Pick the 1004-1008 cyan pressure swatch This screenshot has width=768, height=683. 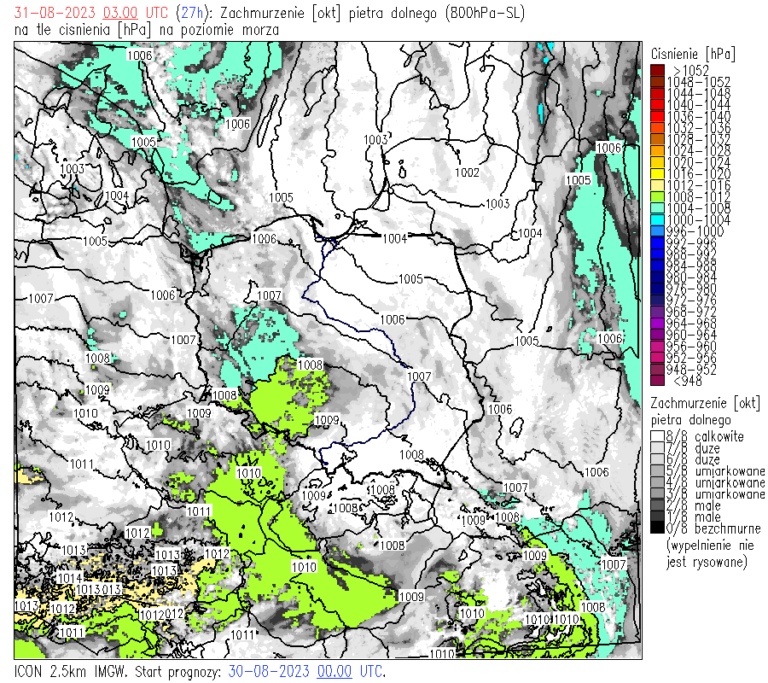657,208
